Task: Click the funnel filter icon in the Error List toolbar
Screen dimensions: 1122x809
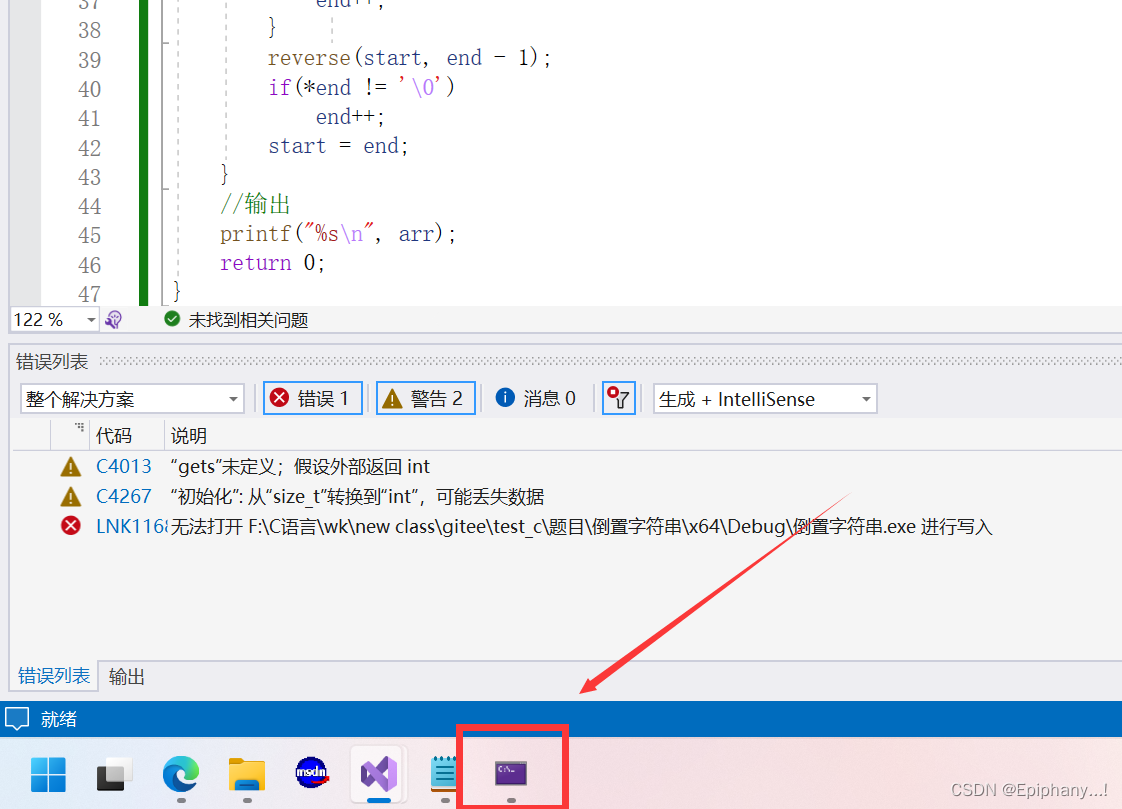Action: click(x=618, y=398)
